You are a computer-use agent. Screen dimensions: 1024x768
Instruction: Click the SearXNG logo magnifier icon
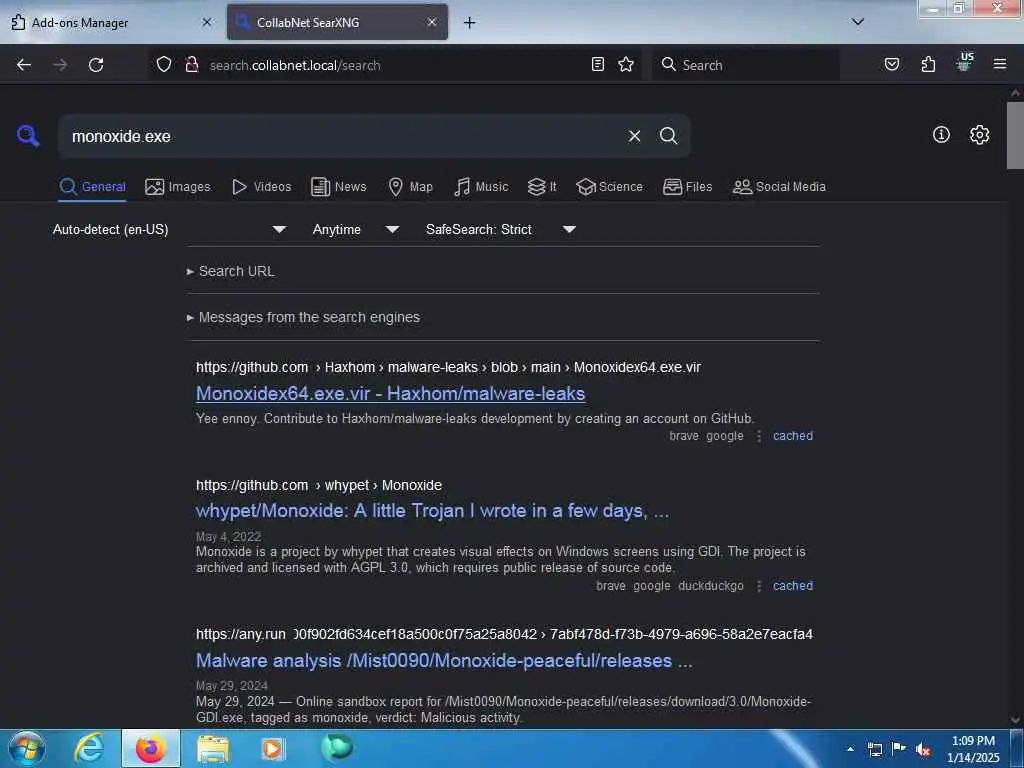pos(28,136)
